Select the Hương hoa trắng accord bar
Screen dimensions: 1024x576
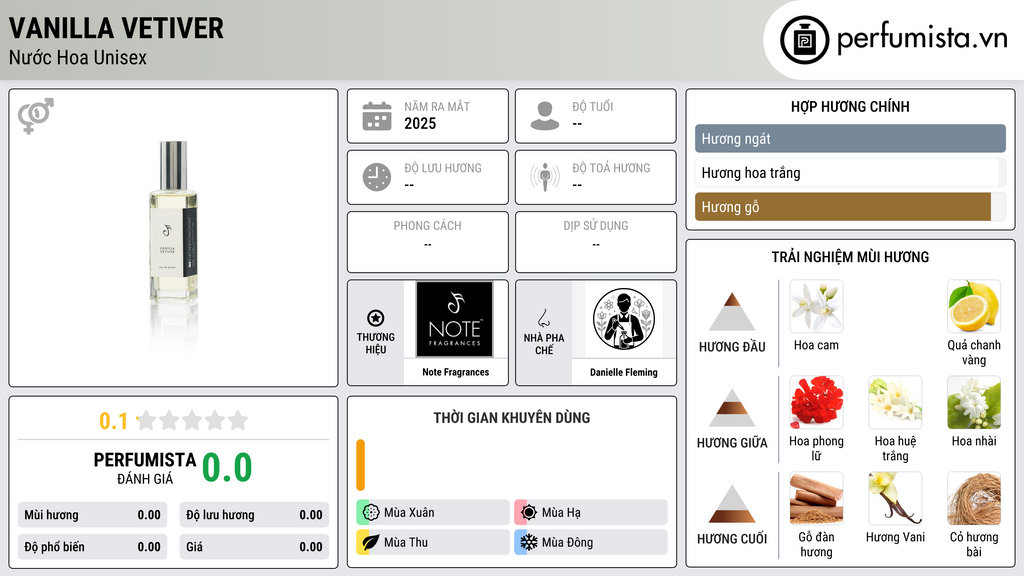coord(850,173)
